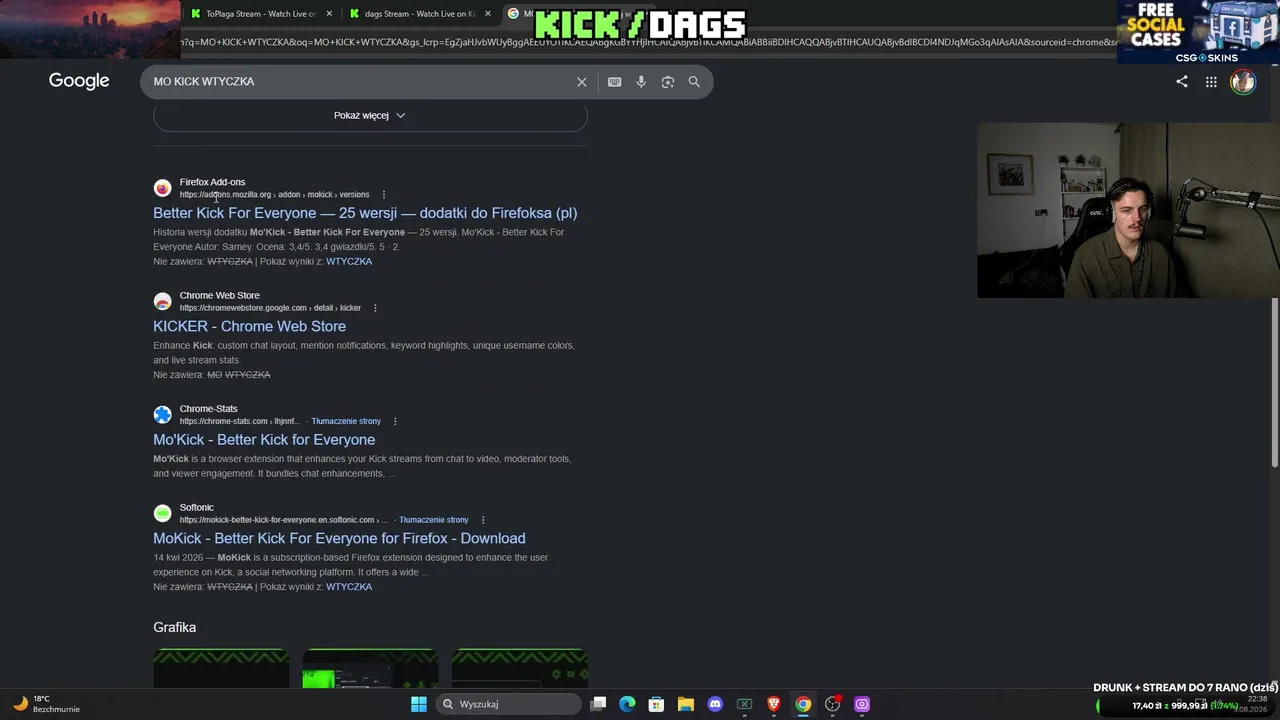
Task: Click the browser address bar URL
Action: (x=648, y=42)
